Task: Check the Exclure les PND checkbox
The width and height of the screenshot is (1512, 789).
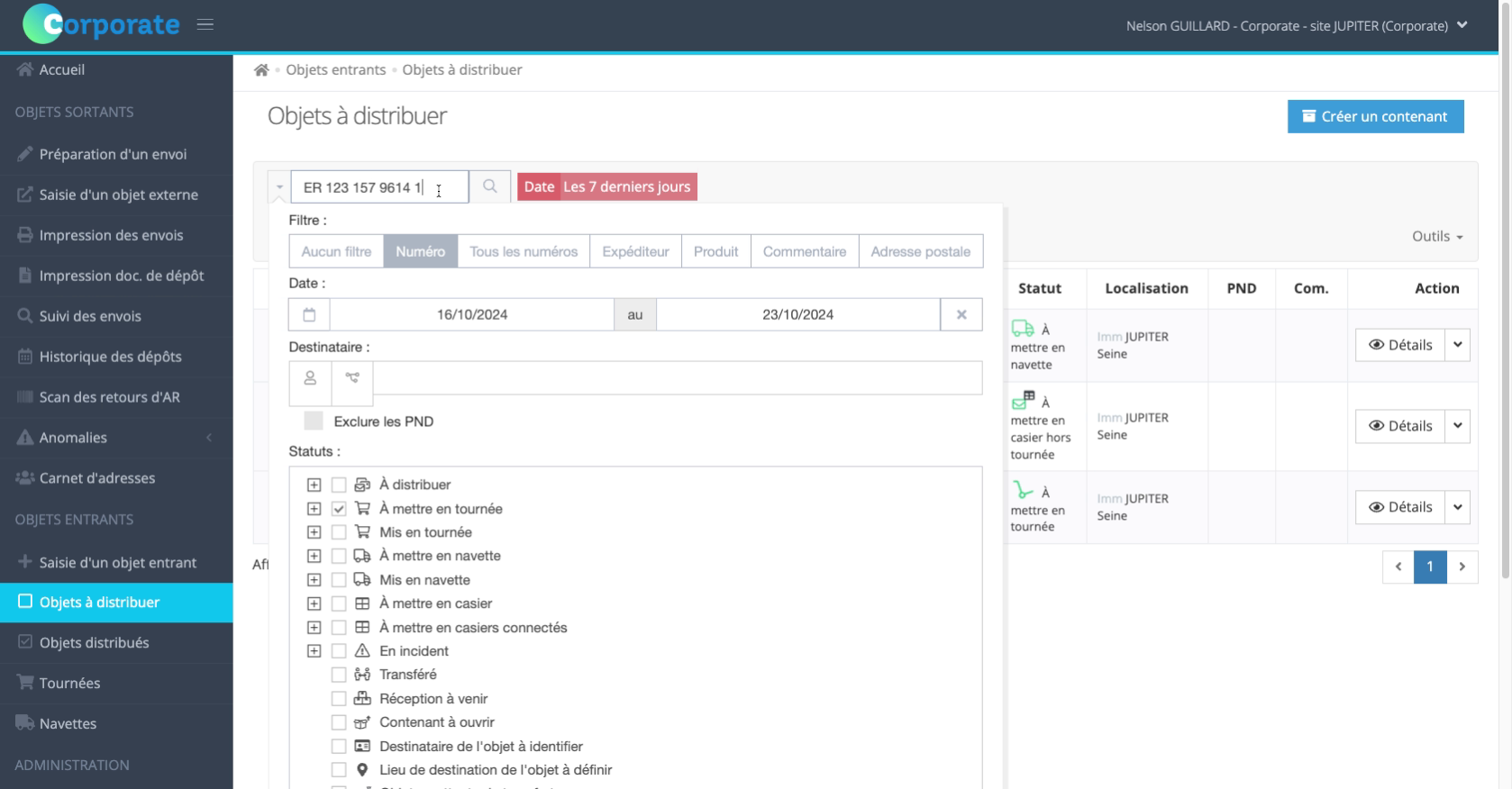Action: tap(314, 421)
